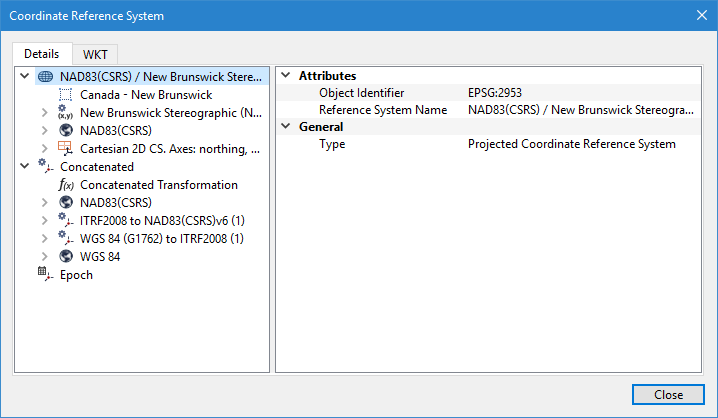Select the Details tab

click(42, 53)
